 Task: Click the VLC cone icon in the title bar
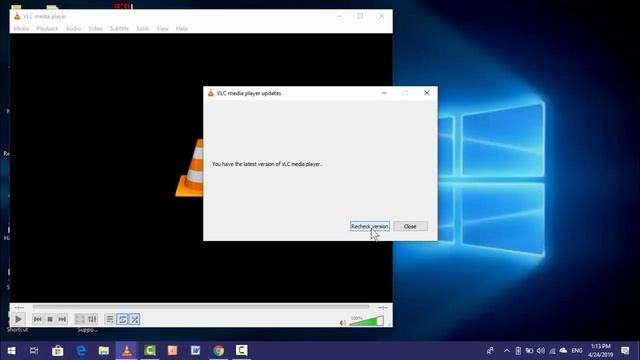[17, 16]
